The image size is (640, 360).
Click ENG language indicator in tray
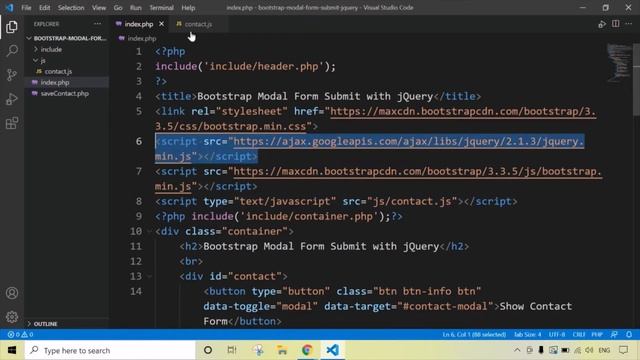click(x=604, y=350)
